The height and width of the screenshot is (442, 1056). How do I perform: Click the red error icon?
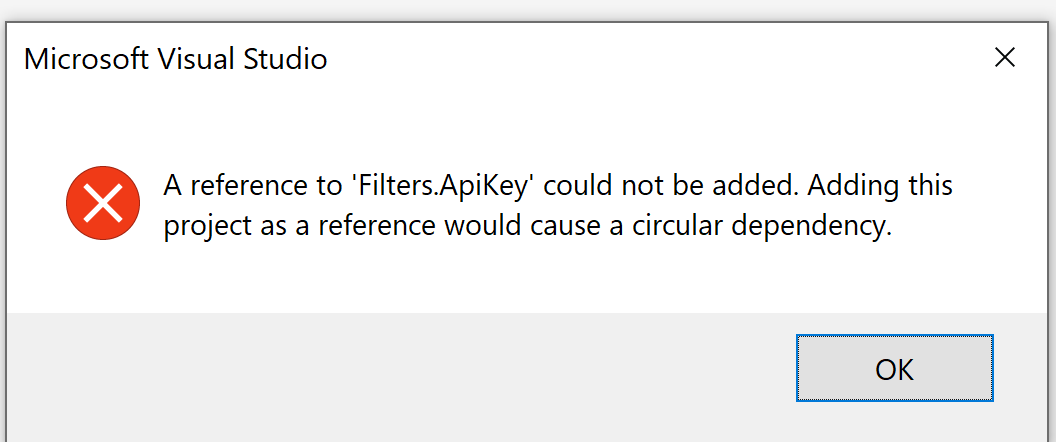tap(103, 203)
